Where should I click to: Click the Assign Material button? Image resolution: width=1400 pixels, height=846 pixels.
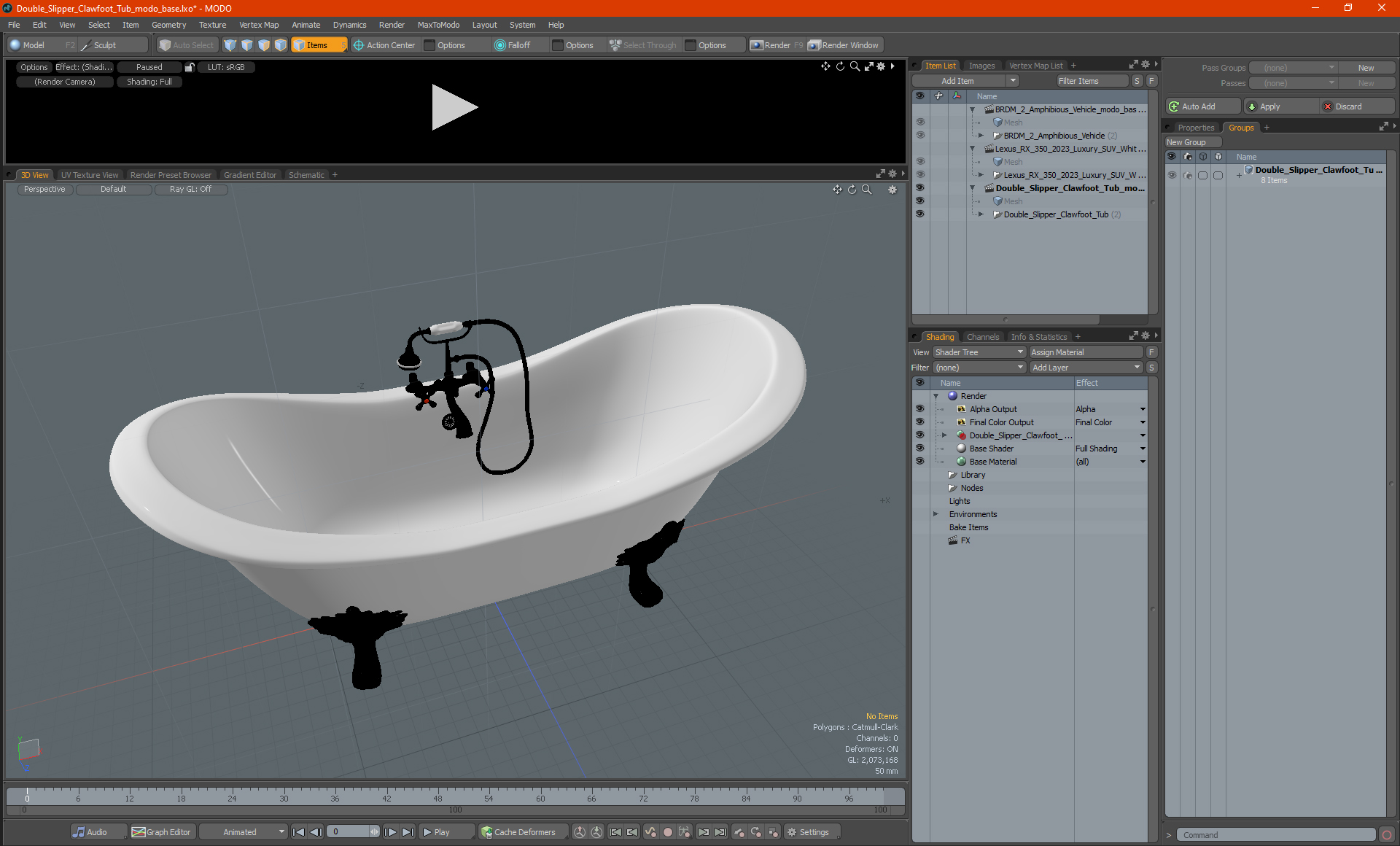tap(1085, 352)
